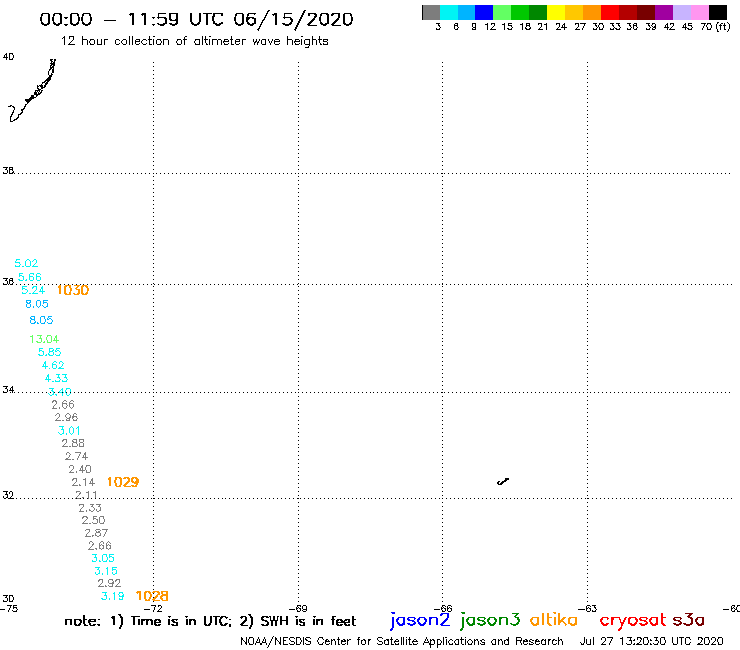This screenshot has width=740, height=650.
Task: Click the 3.05 wave height value
Action: 103,558
